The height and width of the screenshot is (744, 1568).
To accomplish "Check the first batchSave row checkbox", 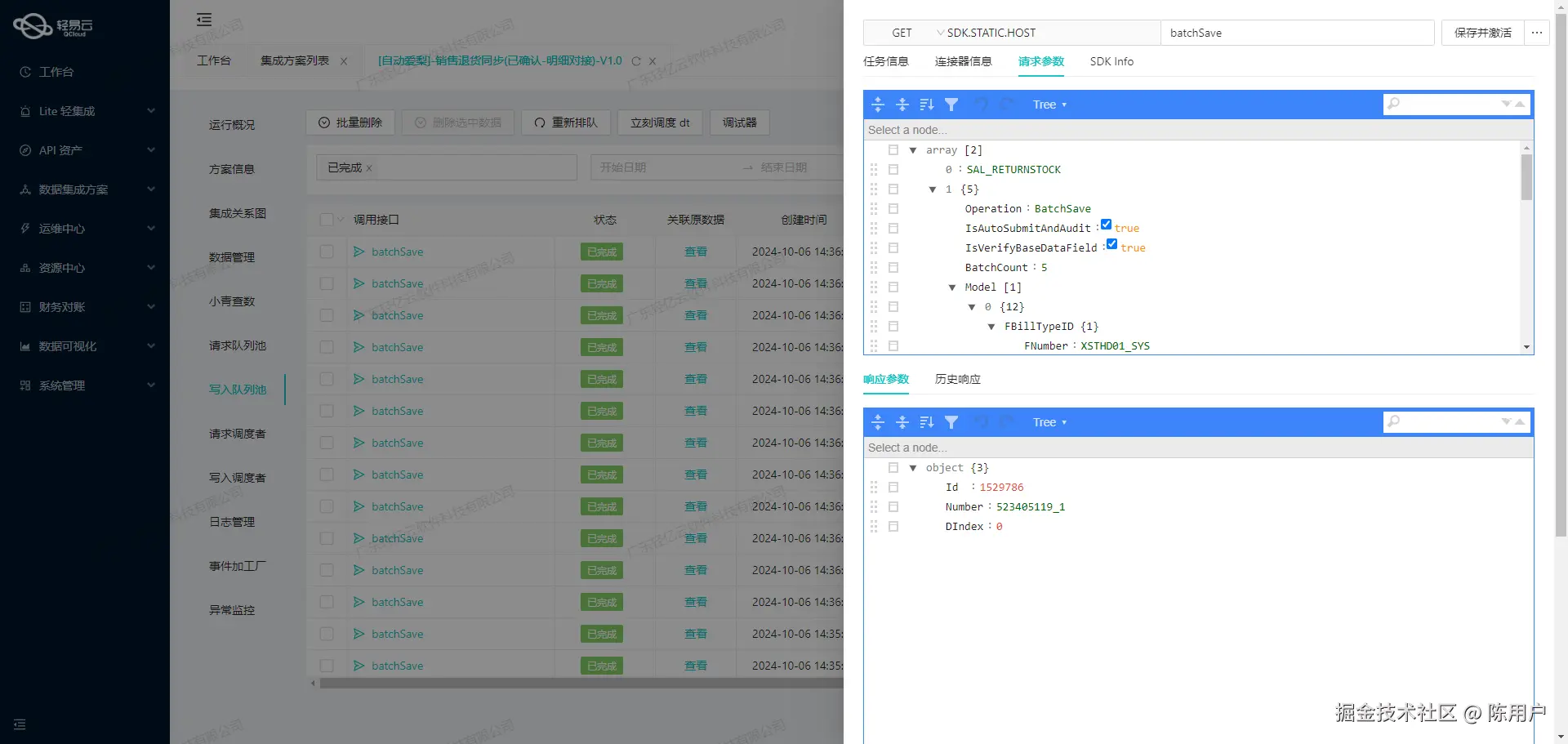I will pos(327,252).
